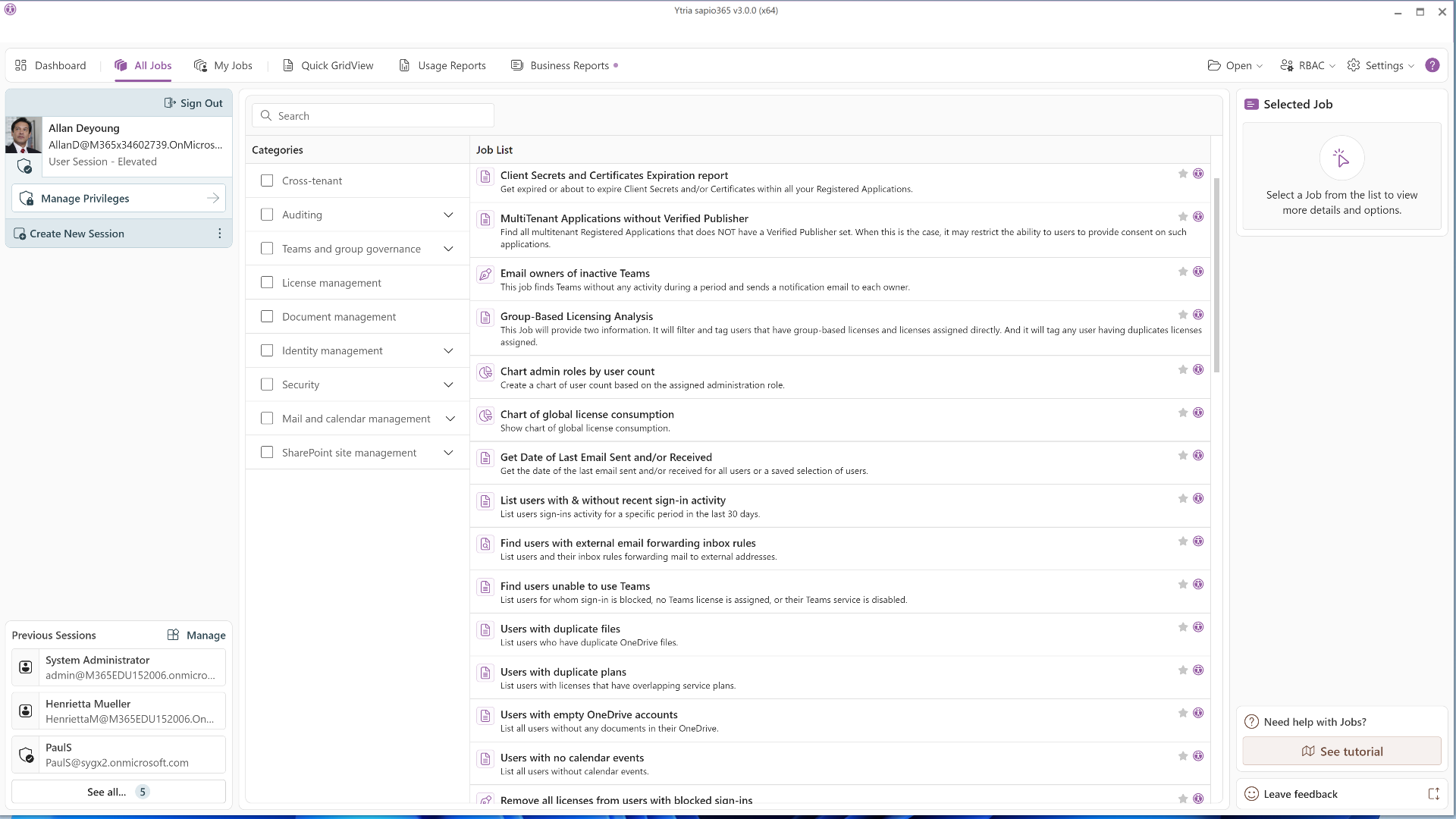Favorite the Email owners of inactive Teams job
This screenshot has width=1456, height=819.
pyautogui.click(x=1182, y=271)
